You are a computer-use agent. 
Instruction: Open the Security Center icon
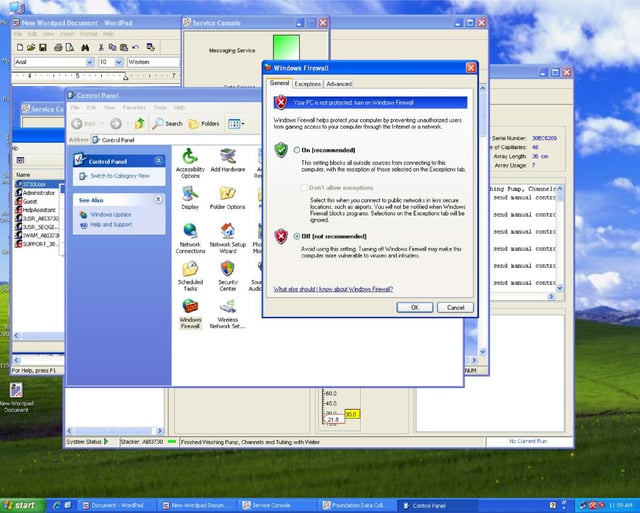228,276
